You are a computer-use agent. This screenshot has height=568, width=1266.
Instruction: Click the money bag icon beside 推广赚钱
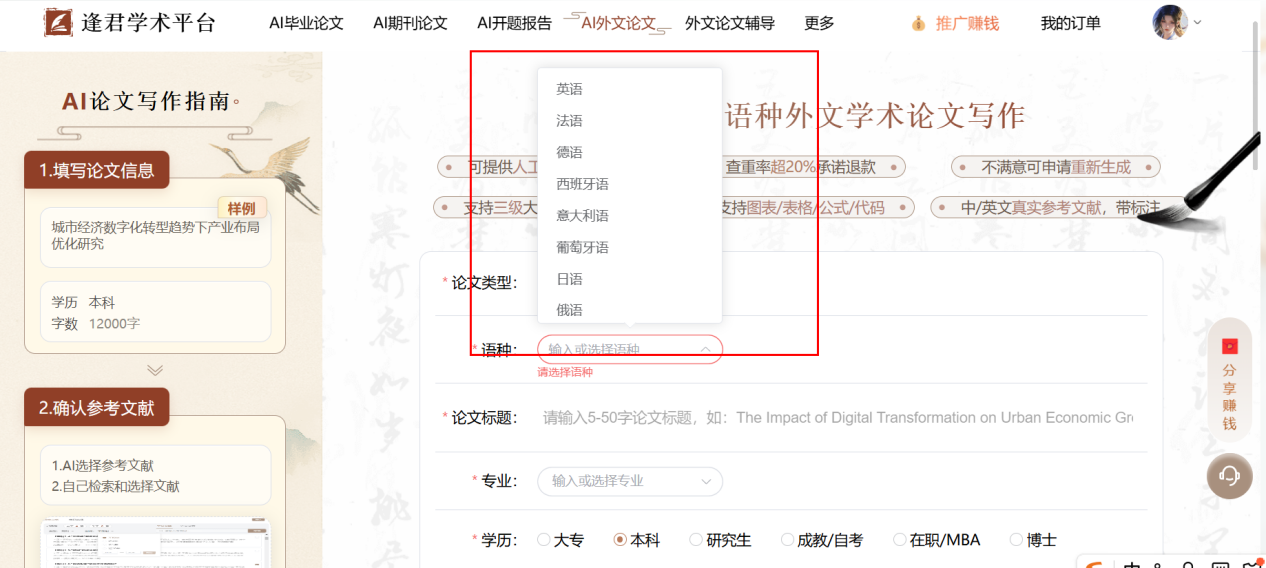[x=918, y=23]
